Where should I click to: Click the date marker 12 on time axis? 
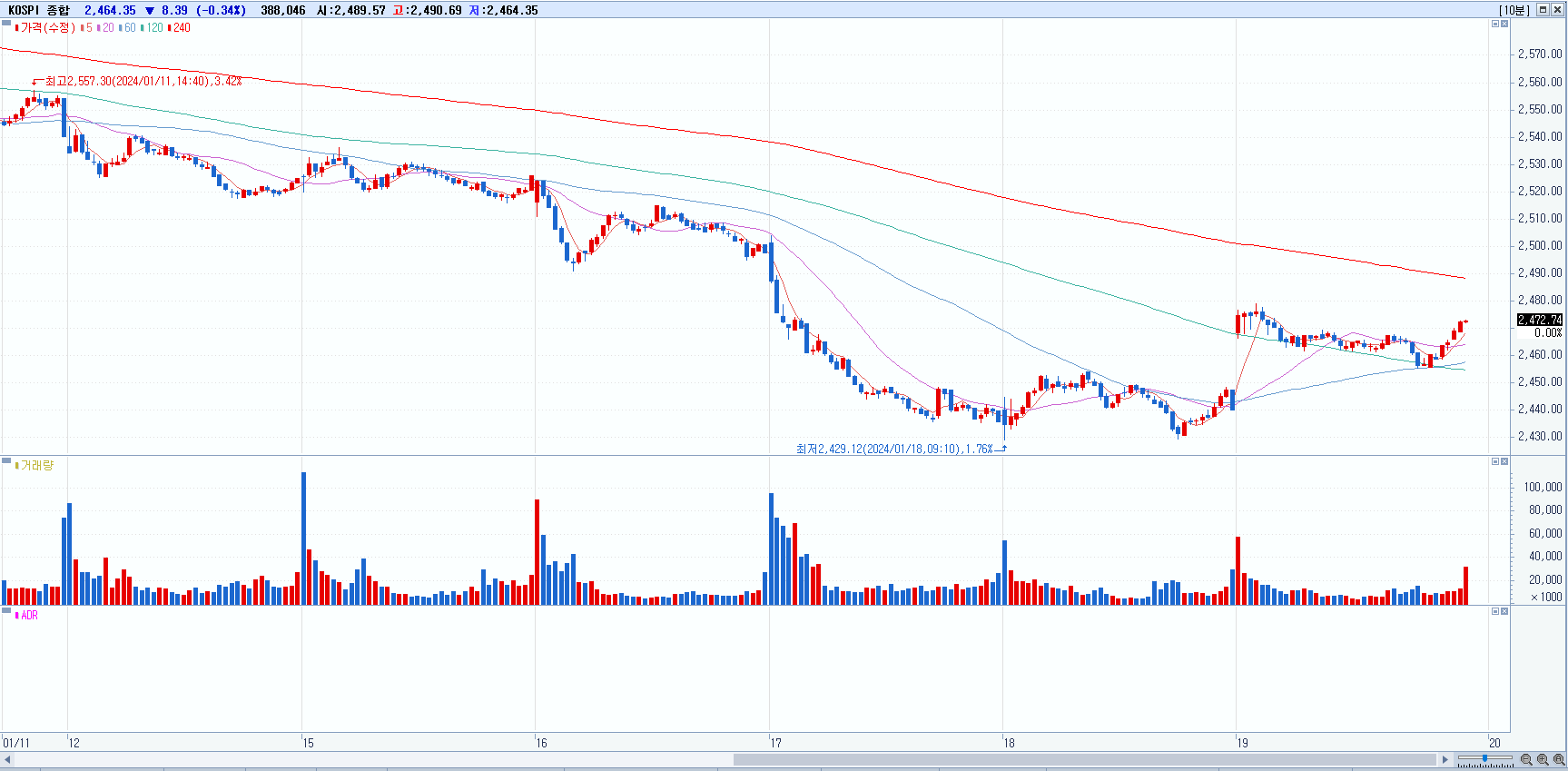74,743
